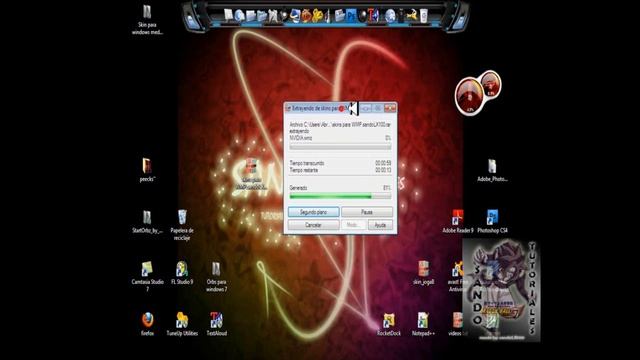Click the Tiempo restante label
Viewport: 640px width, 360px height.
click(x=304, y=170)
